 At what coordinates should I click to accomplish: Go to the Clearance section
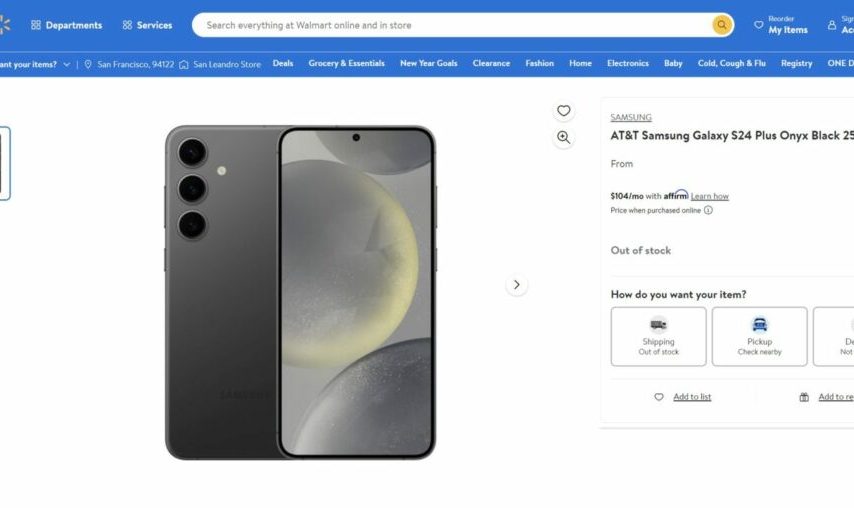(x=491, y=63)
